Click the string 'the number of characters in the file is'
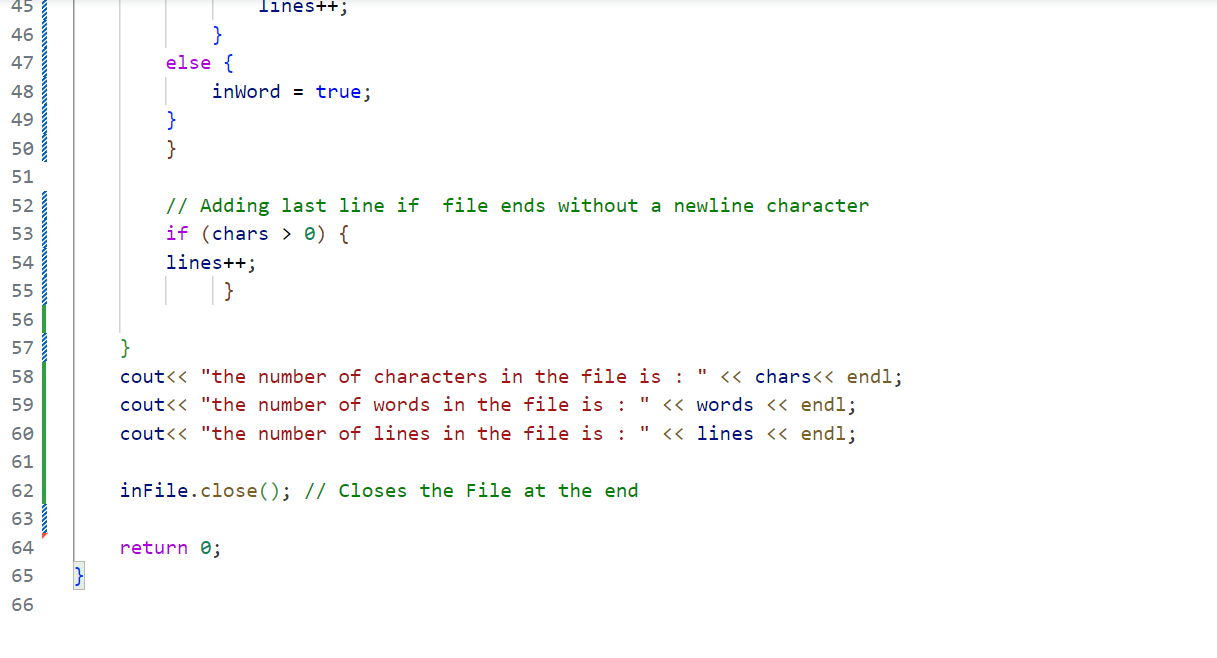The width and height of the screenshot is (1217, 658). point(436,377)
